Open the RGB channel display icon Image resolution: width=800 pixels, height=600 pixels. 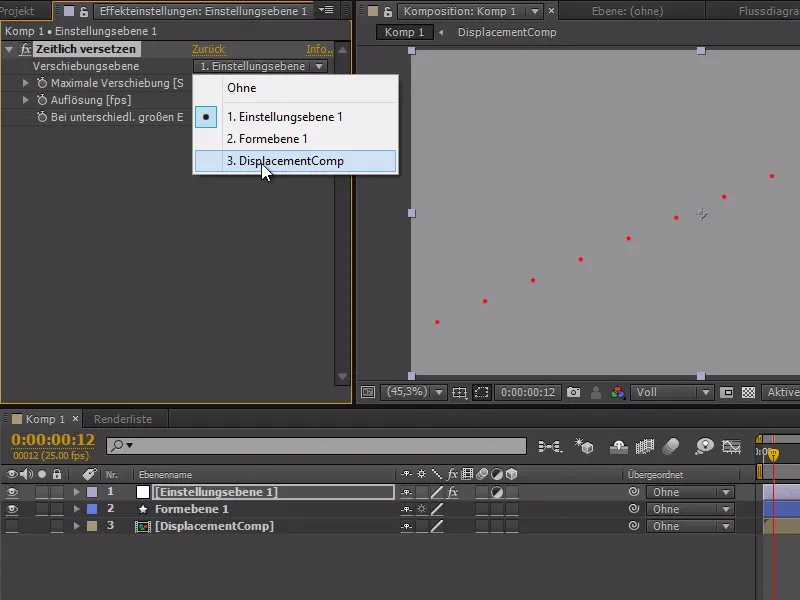click(617, 392)
